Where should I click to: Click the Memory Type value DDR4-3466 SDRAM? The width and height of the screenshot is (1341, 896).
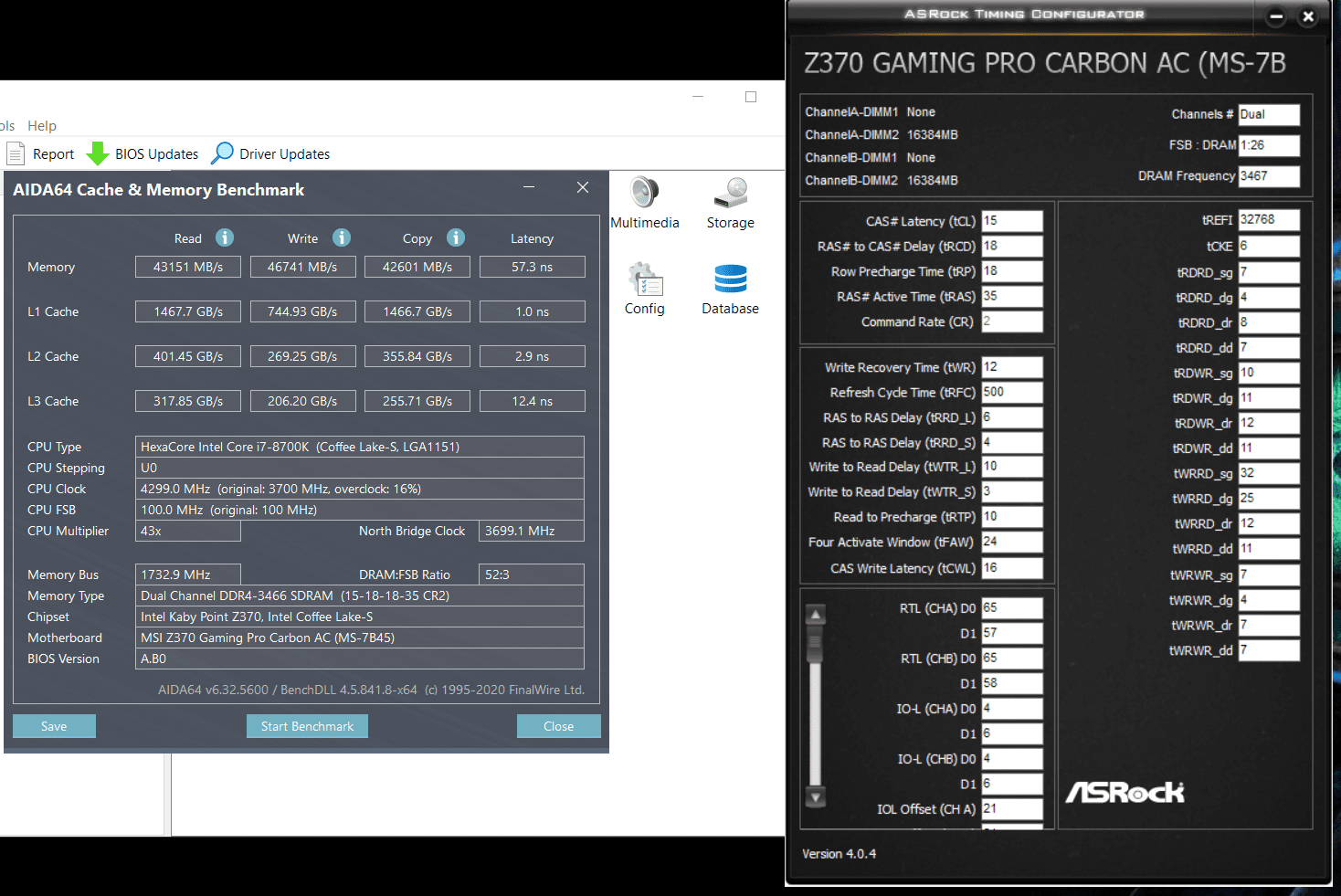pos(360,596)
